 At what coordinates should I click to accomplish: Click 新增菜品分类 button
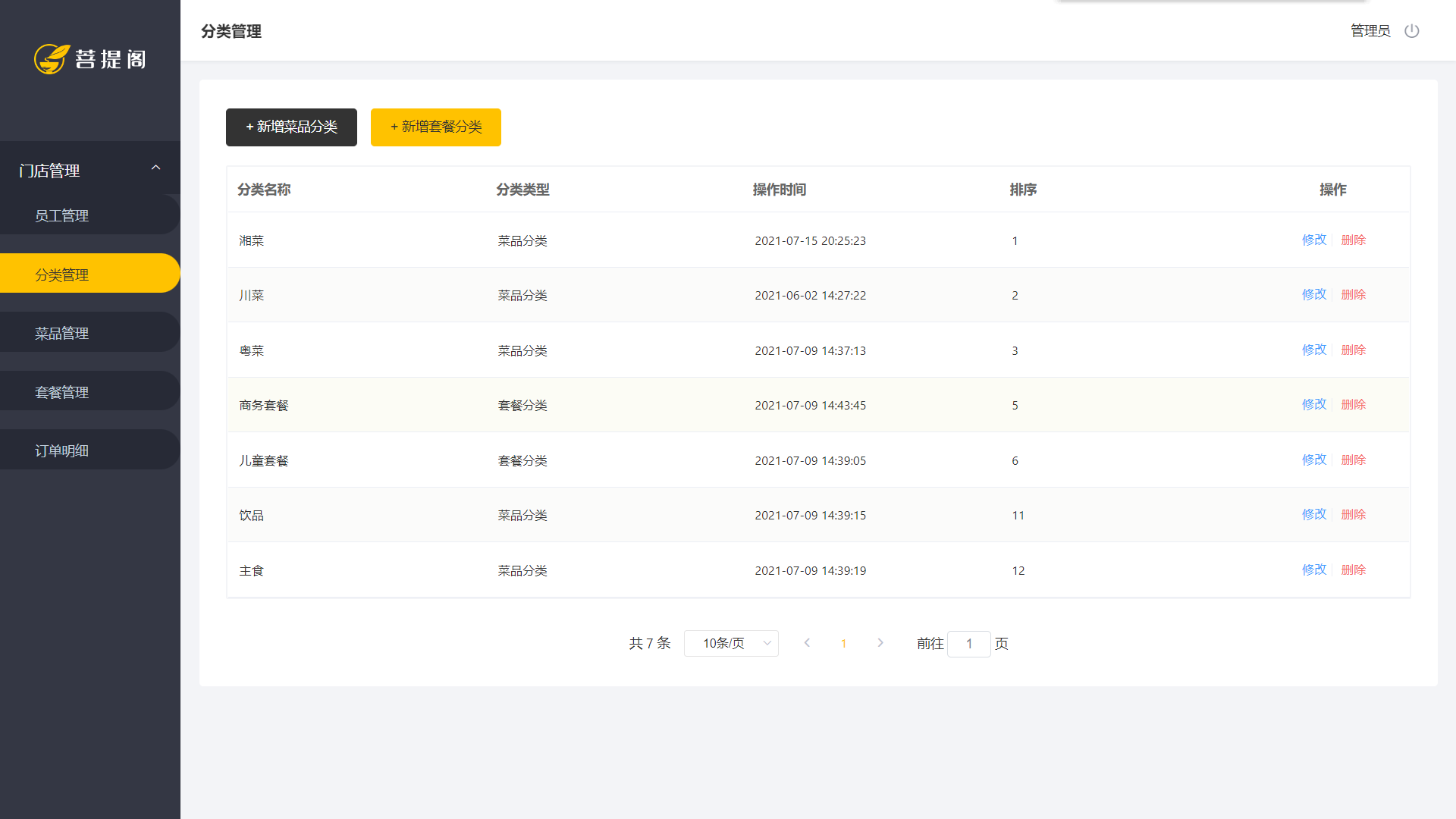[x=291, y=127]
